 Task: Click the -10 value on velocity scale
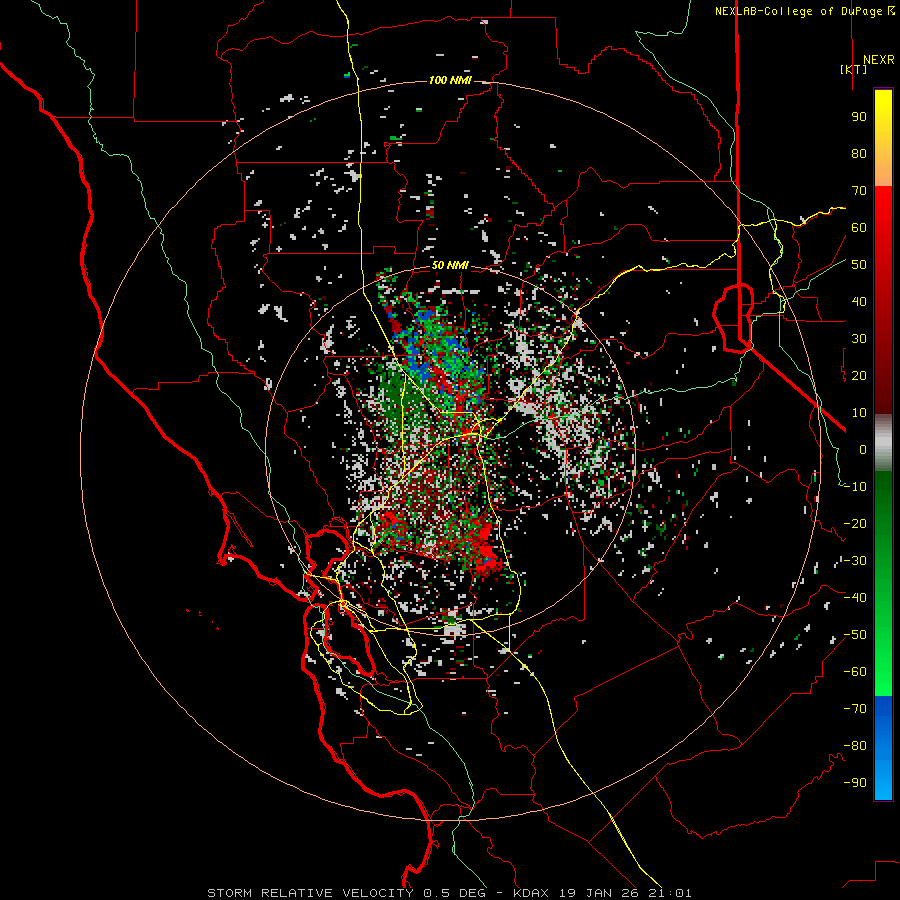(855, 487)
